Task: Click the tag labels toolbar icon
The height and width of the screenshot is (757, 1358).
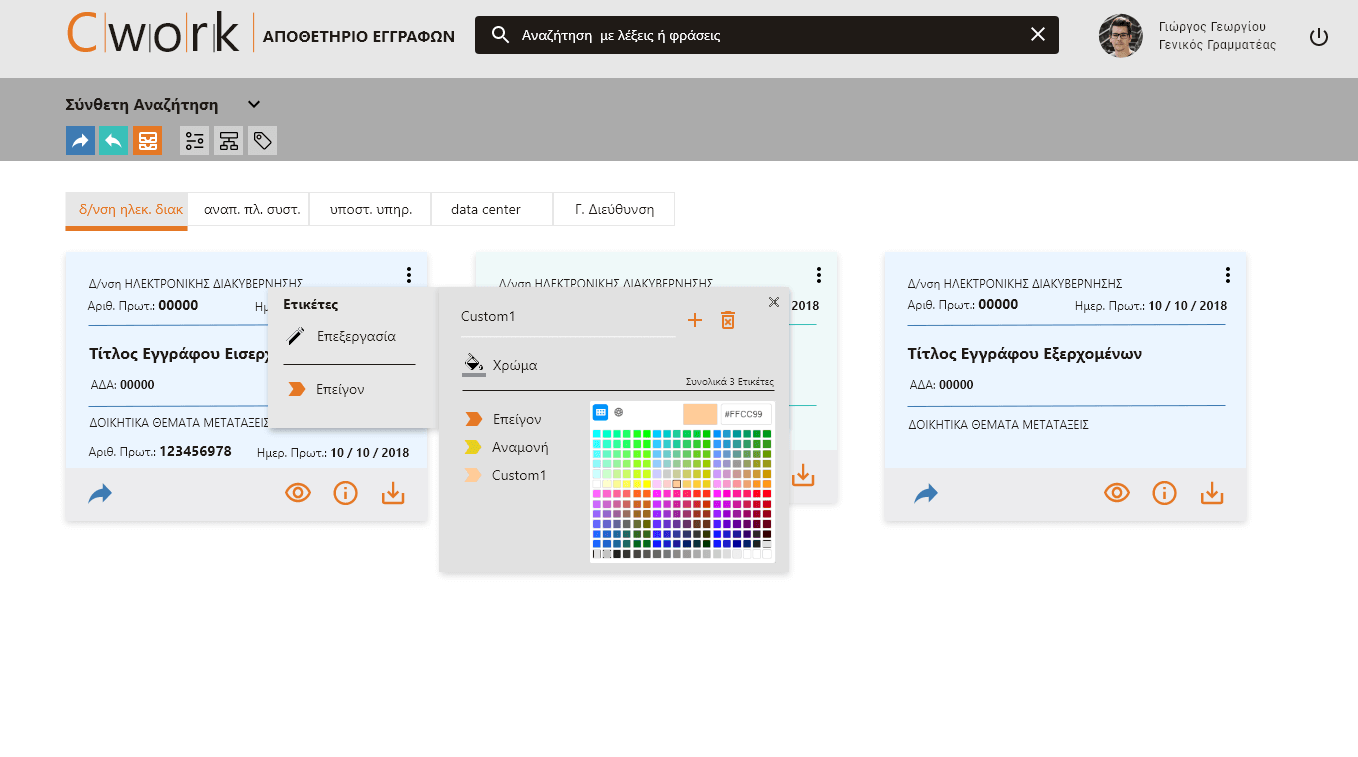Action: (x=262, y=141)
